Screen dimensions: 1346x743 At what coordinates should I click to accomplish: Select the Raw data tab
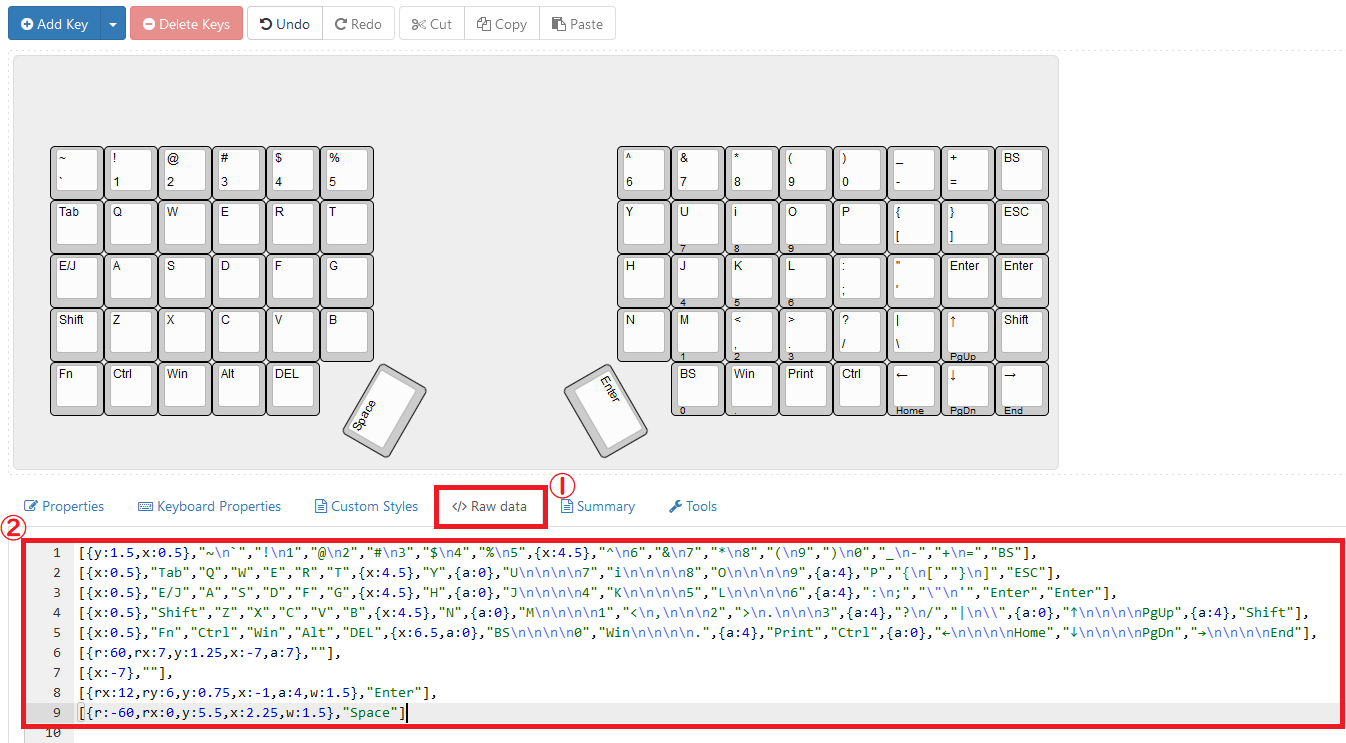[x=489, y=507]
